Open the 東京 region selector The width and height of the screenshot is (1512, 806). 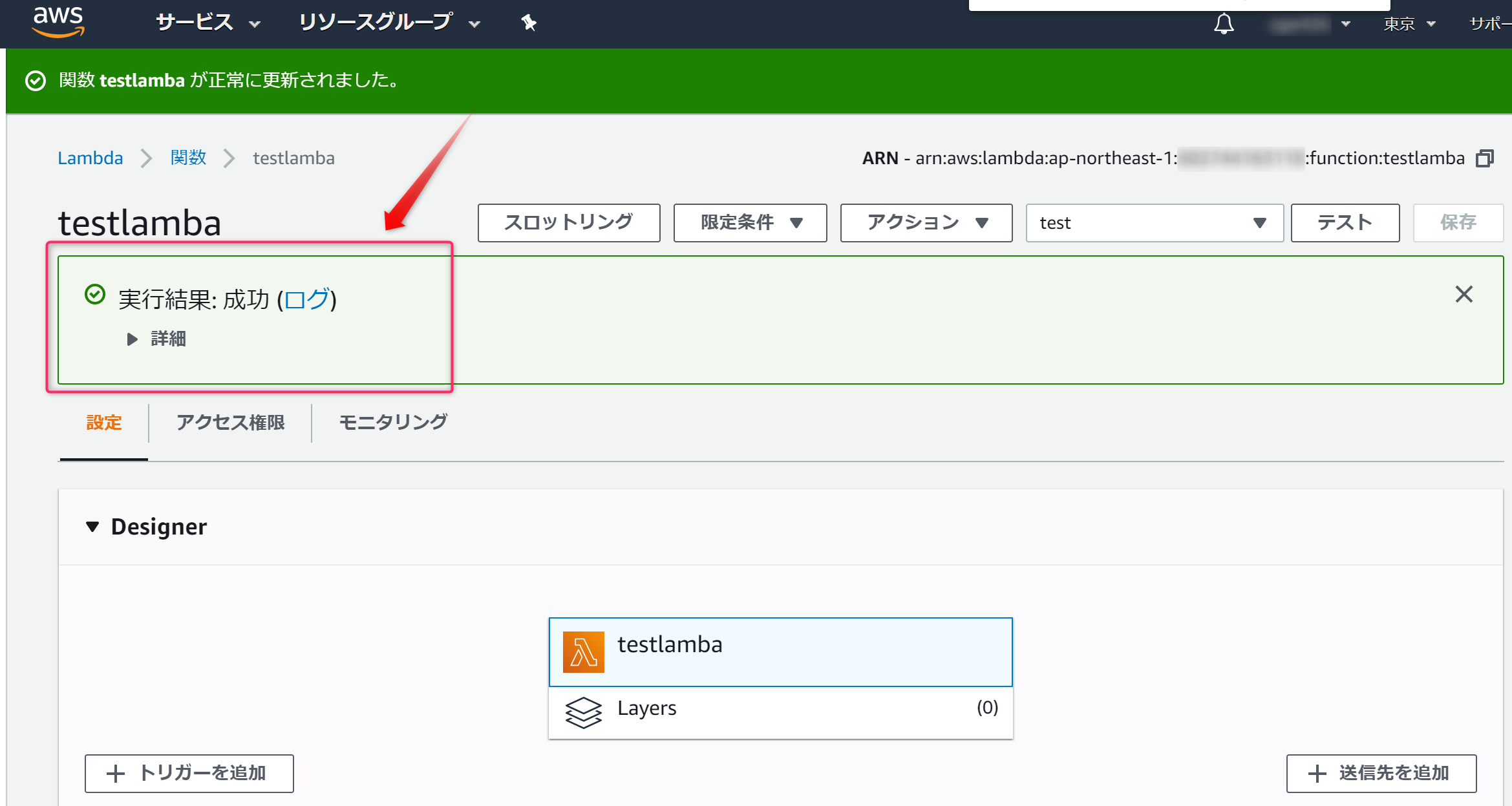(1410, 24)
